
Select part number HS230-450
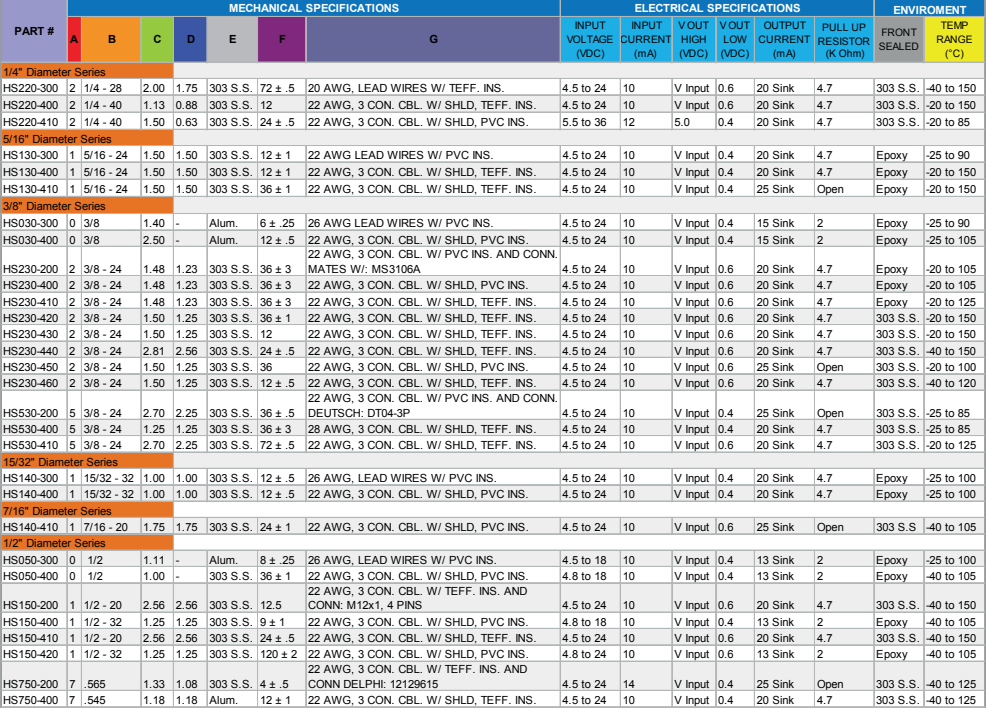click(x=31, y=367)
